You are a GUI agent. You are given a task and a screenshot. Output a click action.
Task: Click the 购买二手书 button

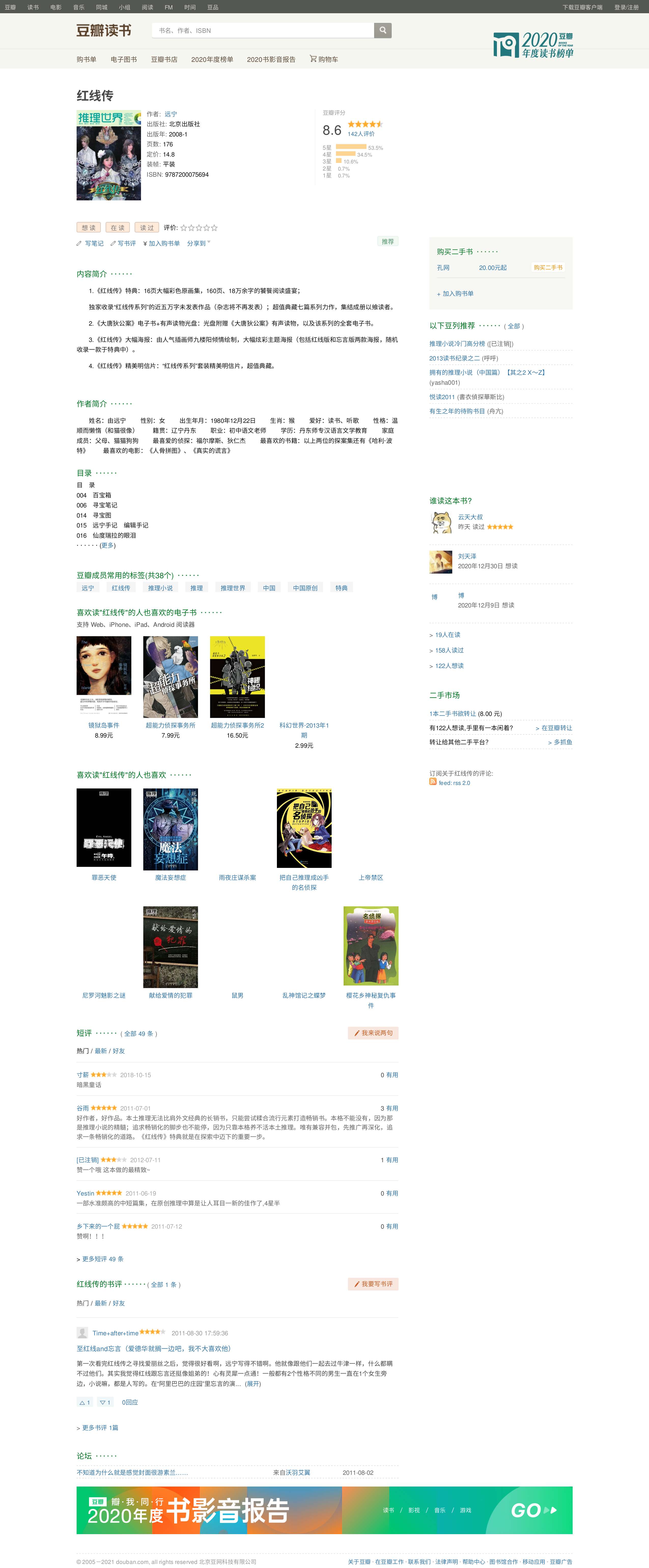tap(548, 267)
